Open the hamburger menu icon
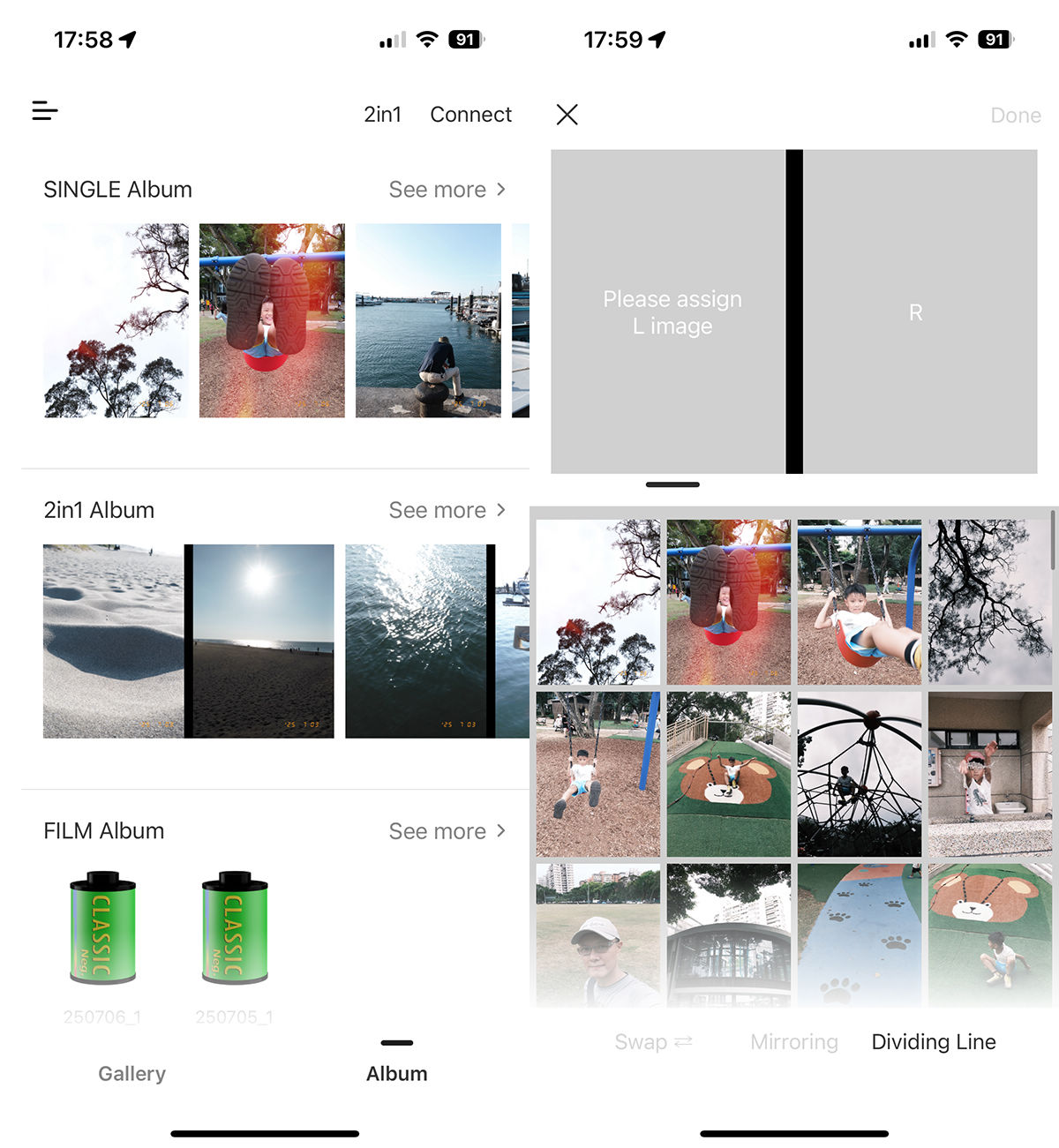This screenshot has width=1059, height=1148. pos(45,111)
